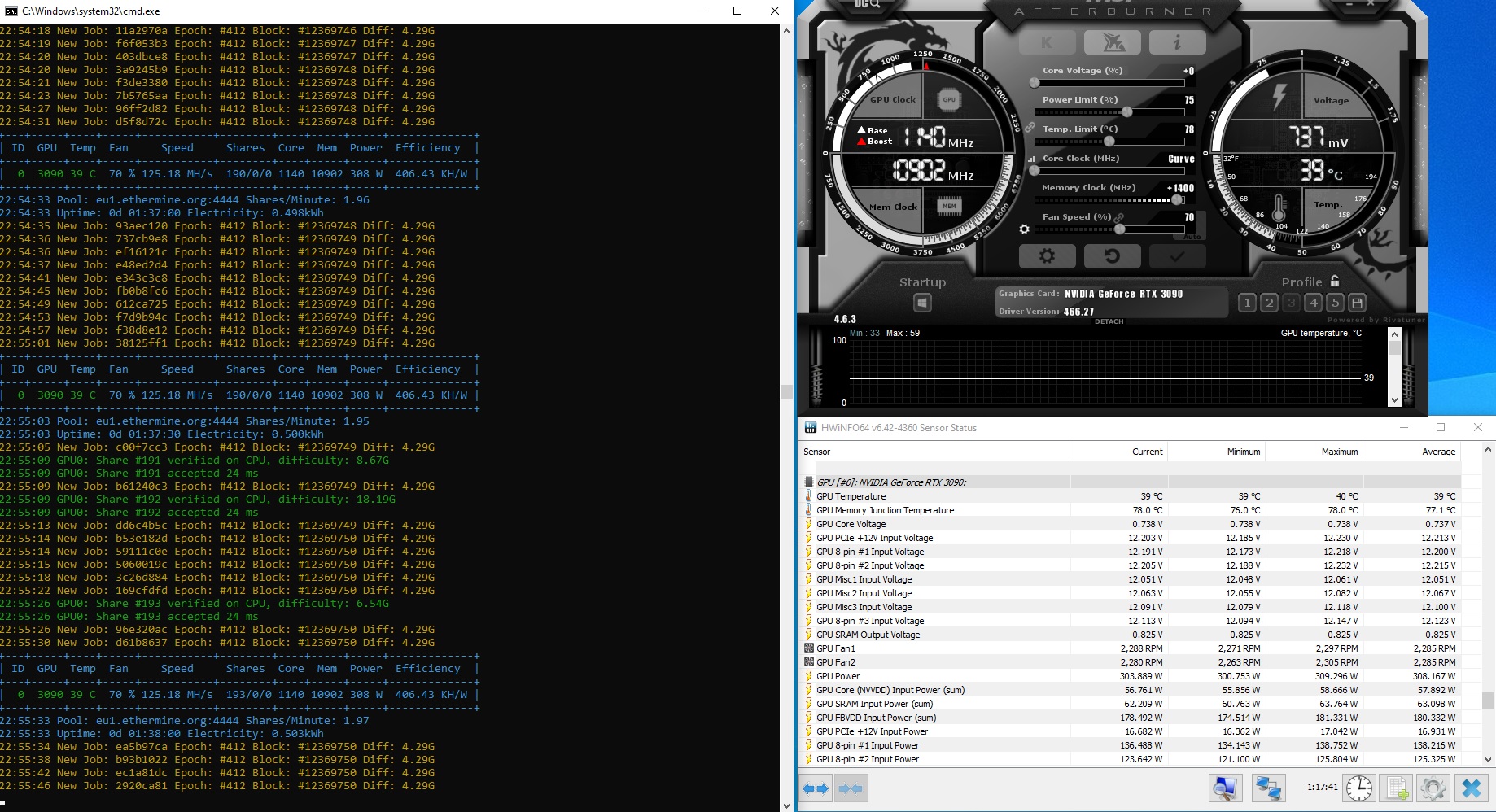Viewport: 1496px width, 812px height.
Task: Toggle the Profile lock icon
Action: tap(1335, 281)
